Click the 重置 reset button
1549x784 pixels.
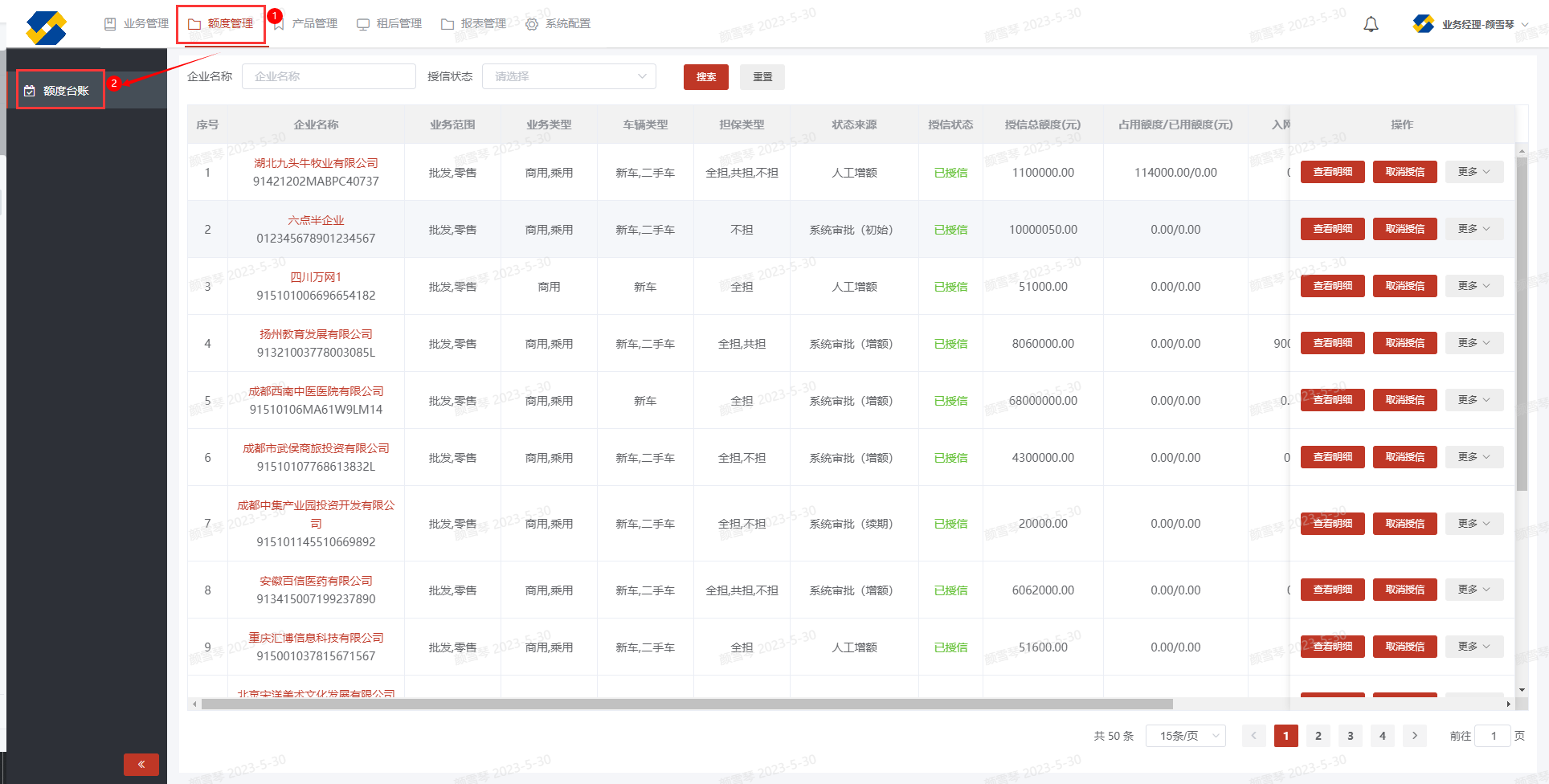coord(762,77)
